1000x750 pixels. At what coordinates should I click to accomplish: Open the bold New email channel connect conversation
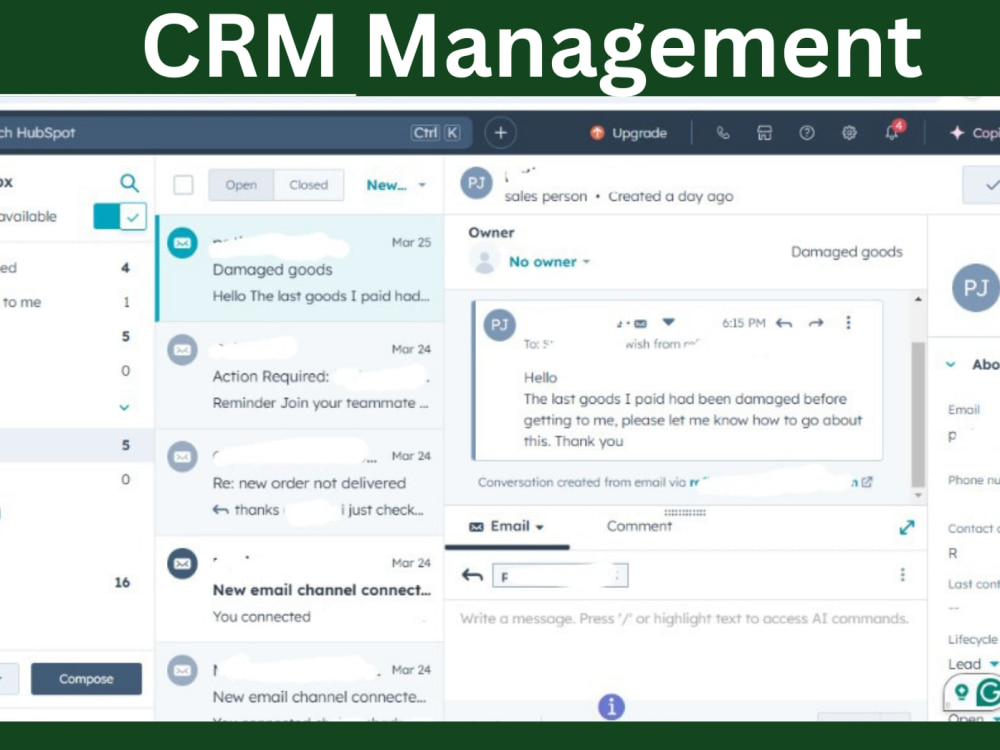coord(300,589)
